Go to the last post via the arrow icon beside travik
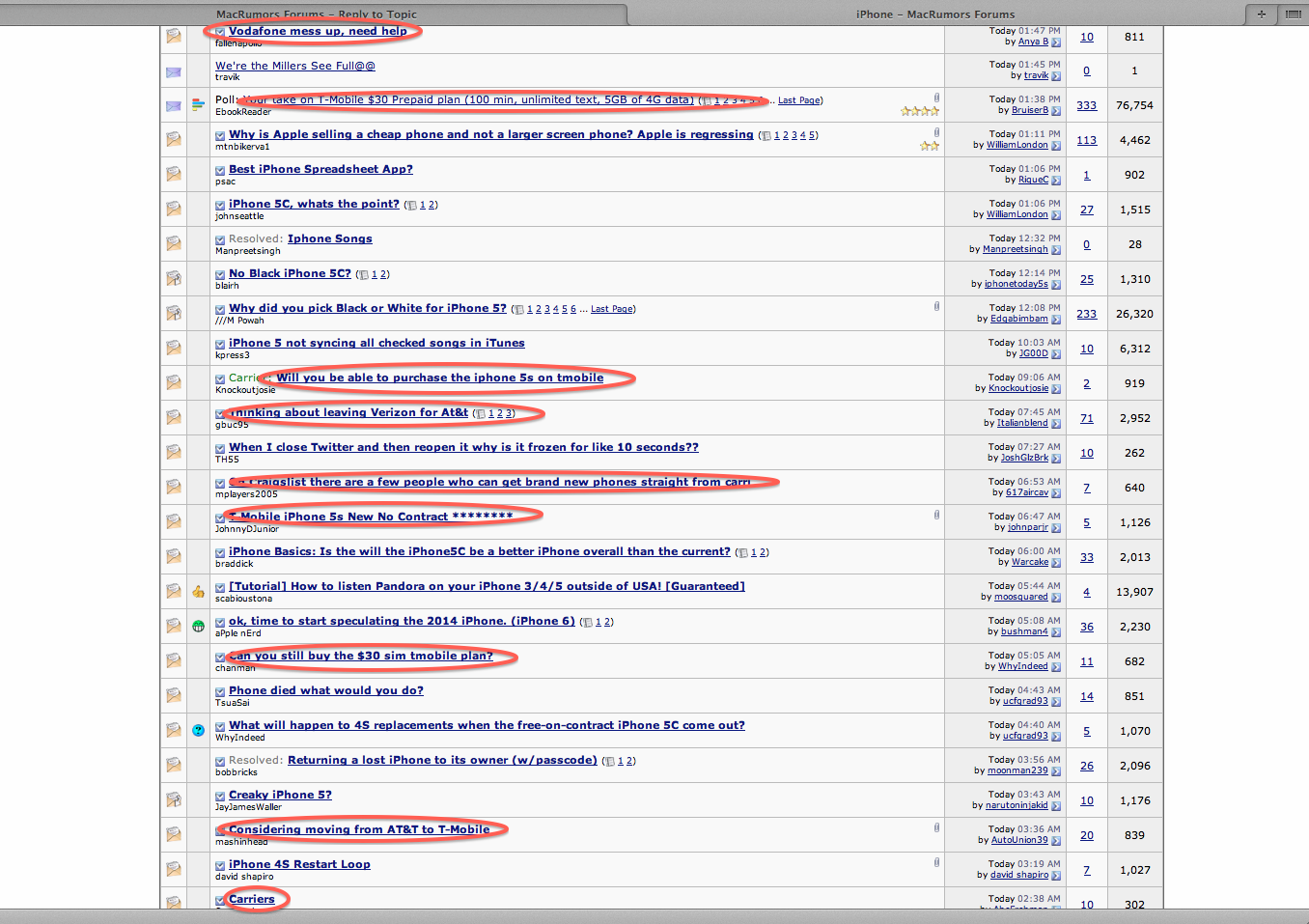Image resolution: width=1309 pixels, height=924 pixels. click(1056, 76)
